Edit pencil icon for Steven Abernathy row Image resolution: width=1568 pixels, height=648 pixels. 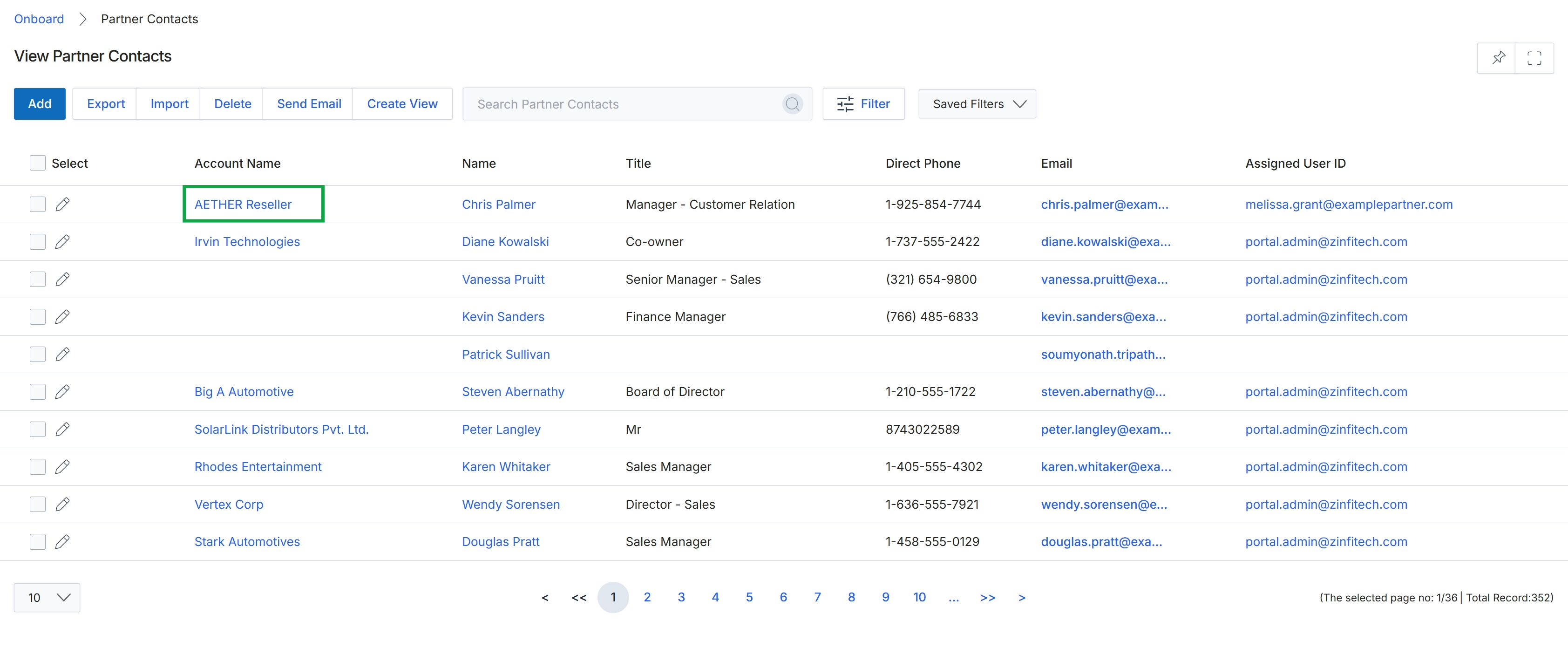click(62, 392)
